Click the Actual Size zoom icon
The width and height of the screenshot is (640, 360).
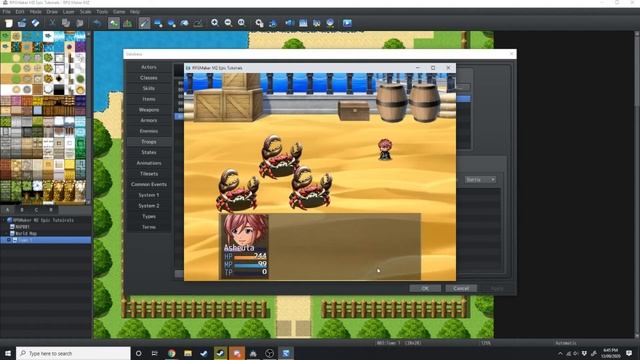242,23
